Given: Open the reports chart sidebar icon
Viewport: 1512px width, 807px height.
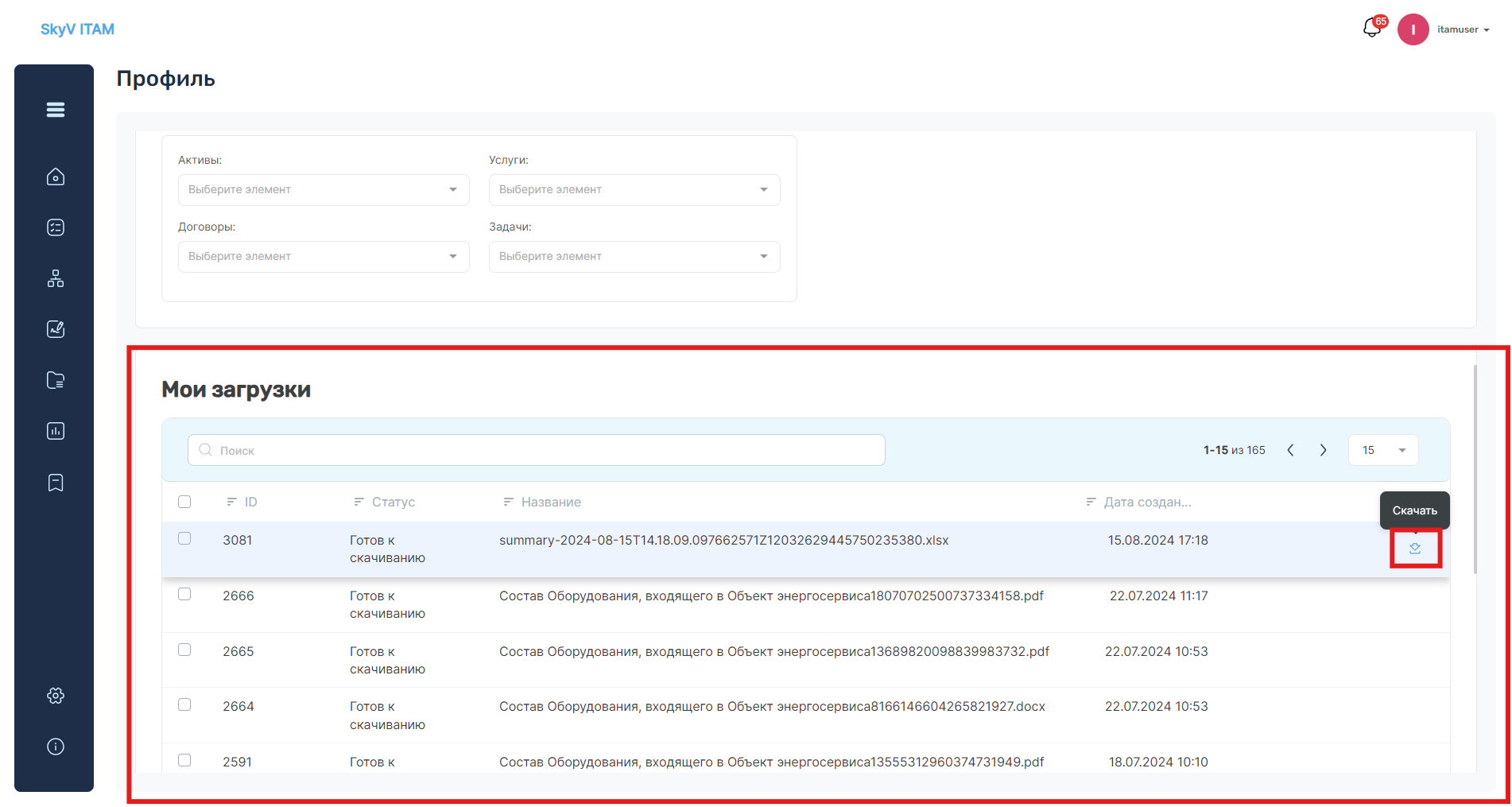Looking at the screenshot, I should (56, 431).
